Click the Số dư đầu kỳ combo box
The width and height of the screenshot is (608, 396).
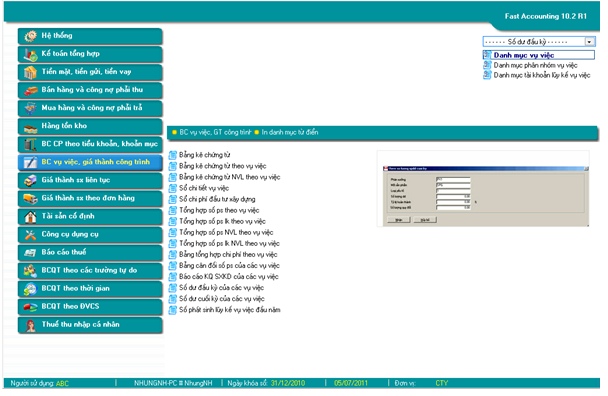pos(539,42)
